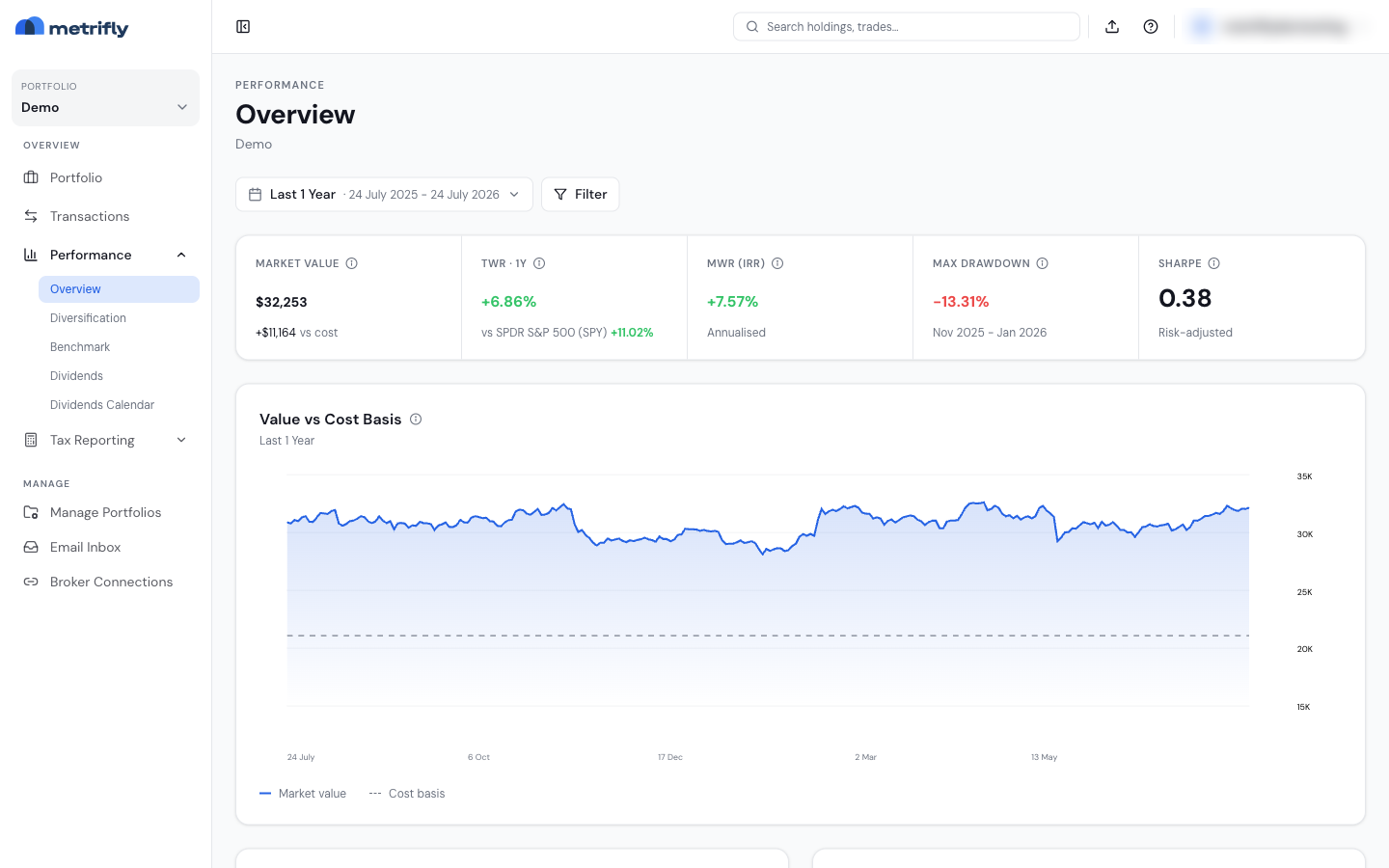Open the Demo portfolio selector dropdown
1389x868 pixels.
click(x=105, y=97)
